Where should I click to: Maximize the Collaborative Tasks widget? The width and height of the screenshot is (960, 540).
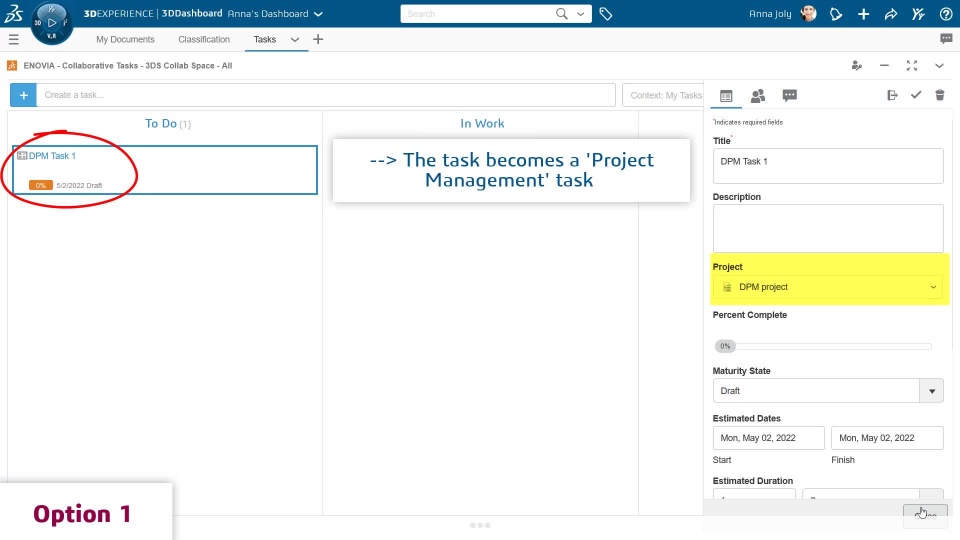[912, 66]
